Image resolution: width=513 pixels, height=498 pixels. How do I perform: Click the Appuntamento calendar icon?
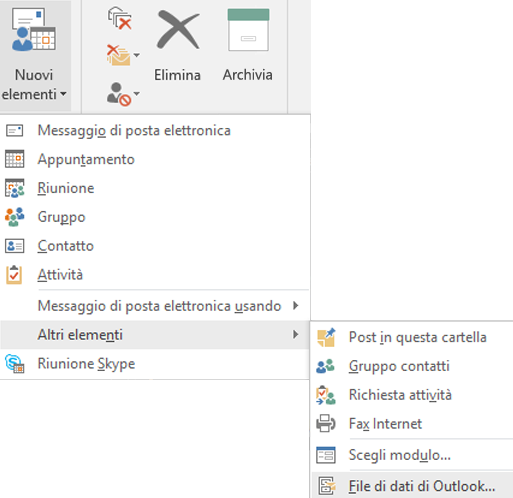(14, 159)
